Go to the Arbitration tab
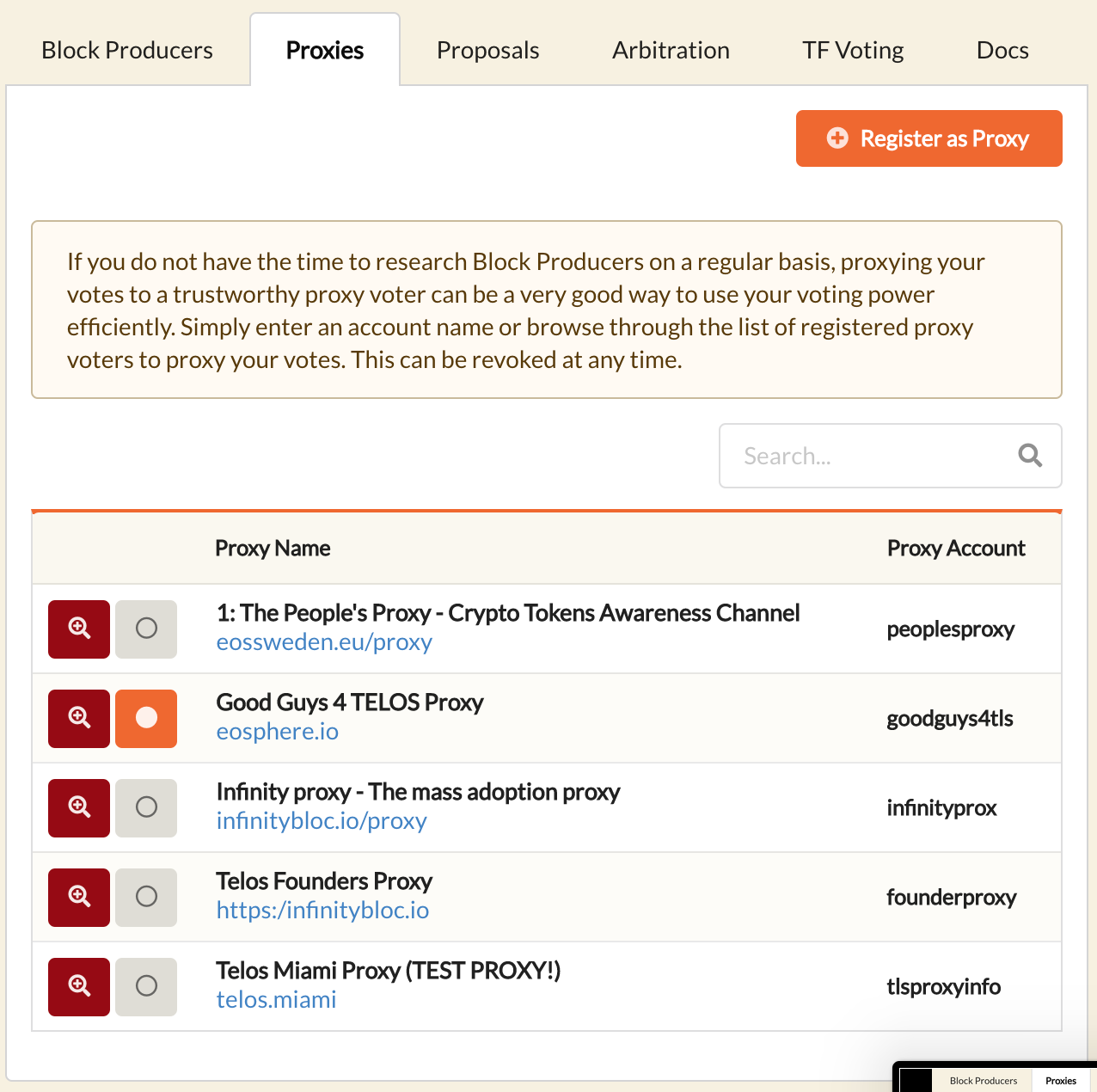Image resolution: width=1097 pixels, height=1092 pixels. [x=671, y=51]
